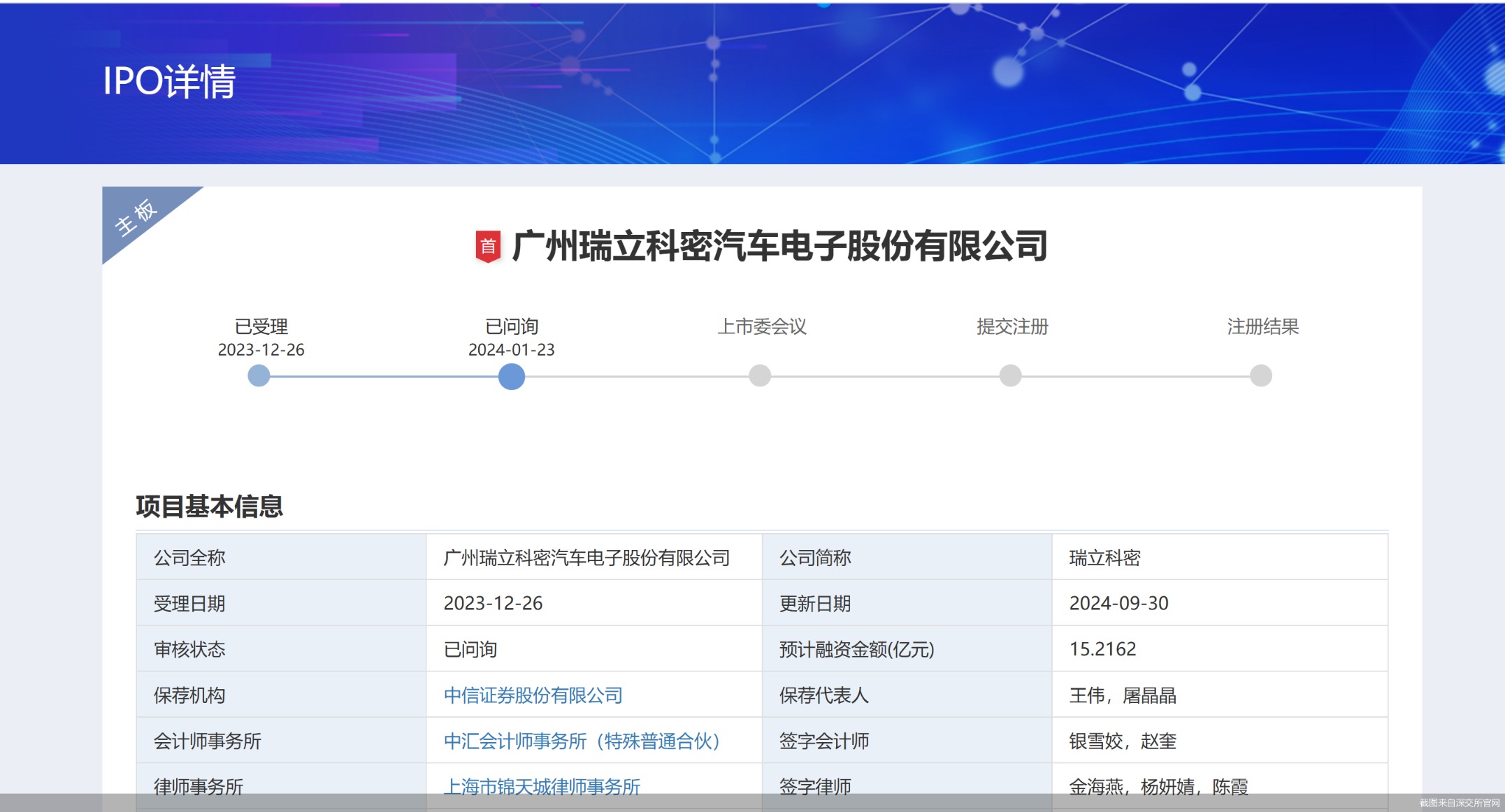Select the 提交注册 timeline node
This screenshot has width=1505, height=812.
(x=1010, y=376)
